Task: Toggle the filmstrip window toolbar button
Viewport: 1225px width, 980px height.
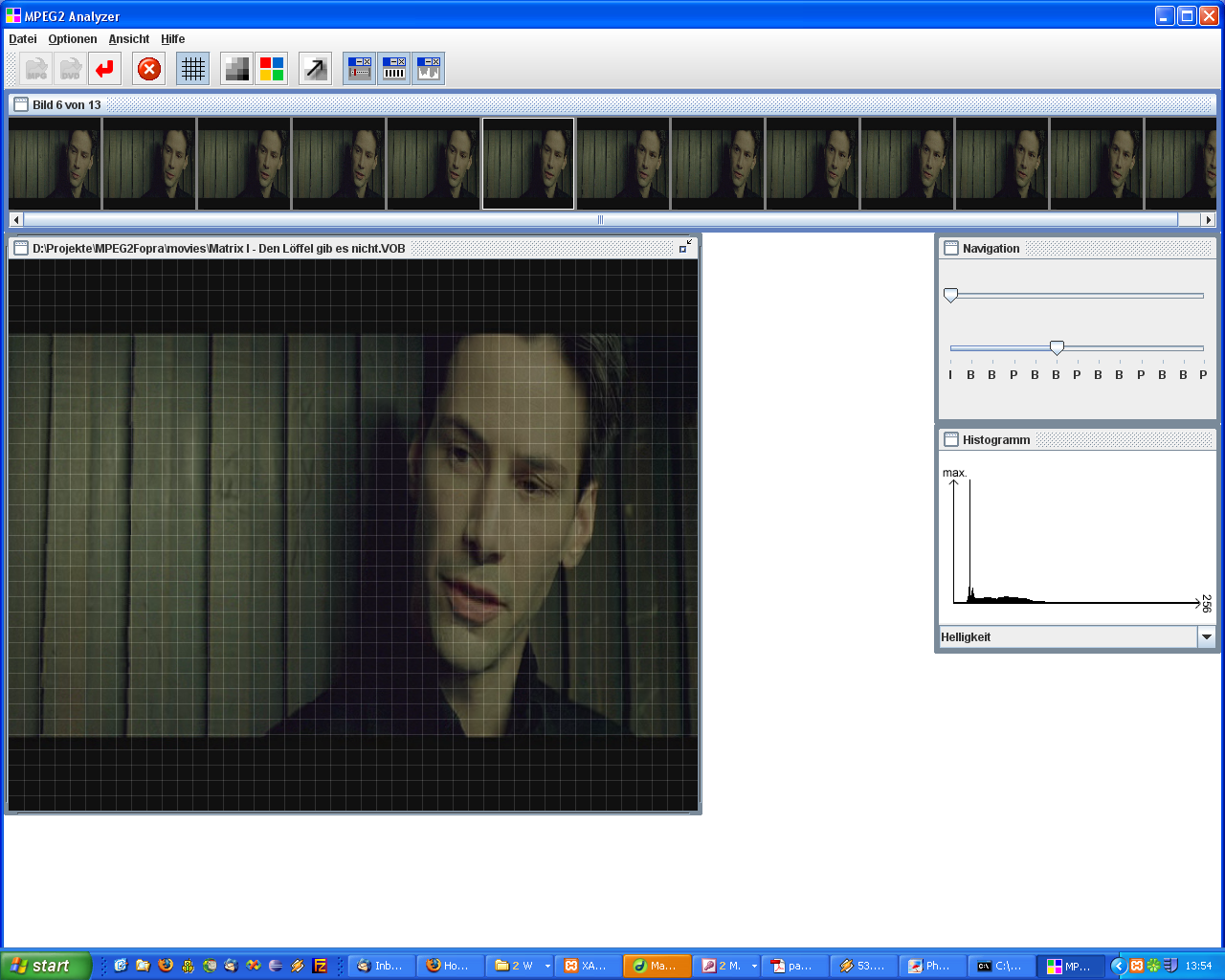Action: point(394,69)
